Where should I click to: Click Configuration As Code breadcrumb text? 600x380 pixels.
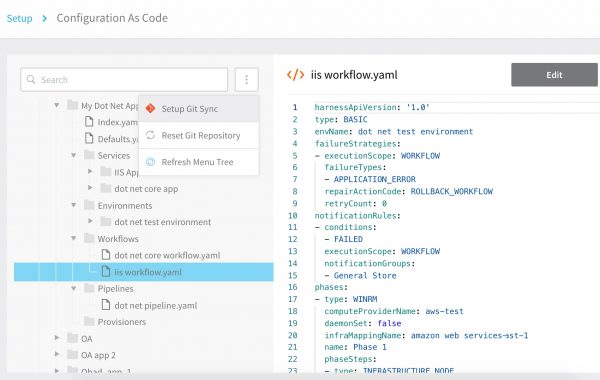(x=112, y=18)
